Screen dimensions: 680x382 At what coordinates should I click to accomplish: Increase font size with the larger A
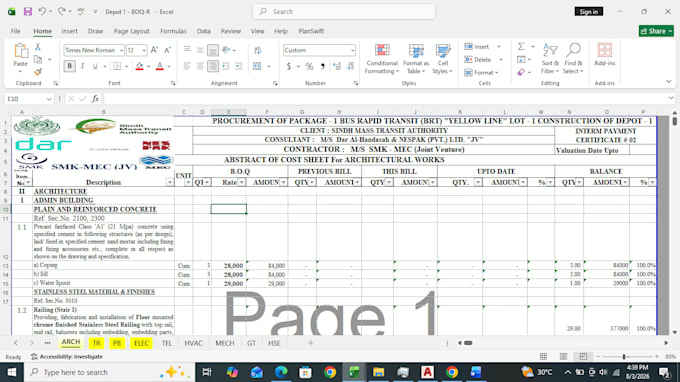click(x=154, y=50)
